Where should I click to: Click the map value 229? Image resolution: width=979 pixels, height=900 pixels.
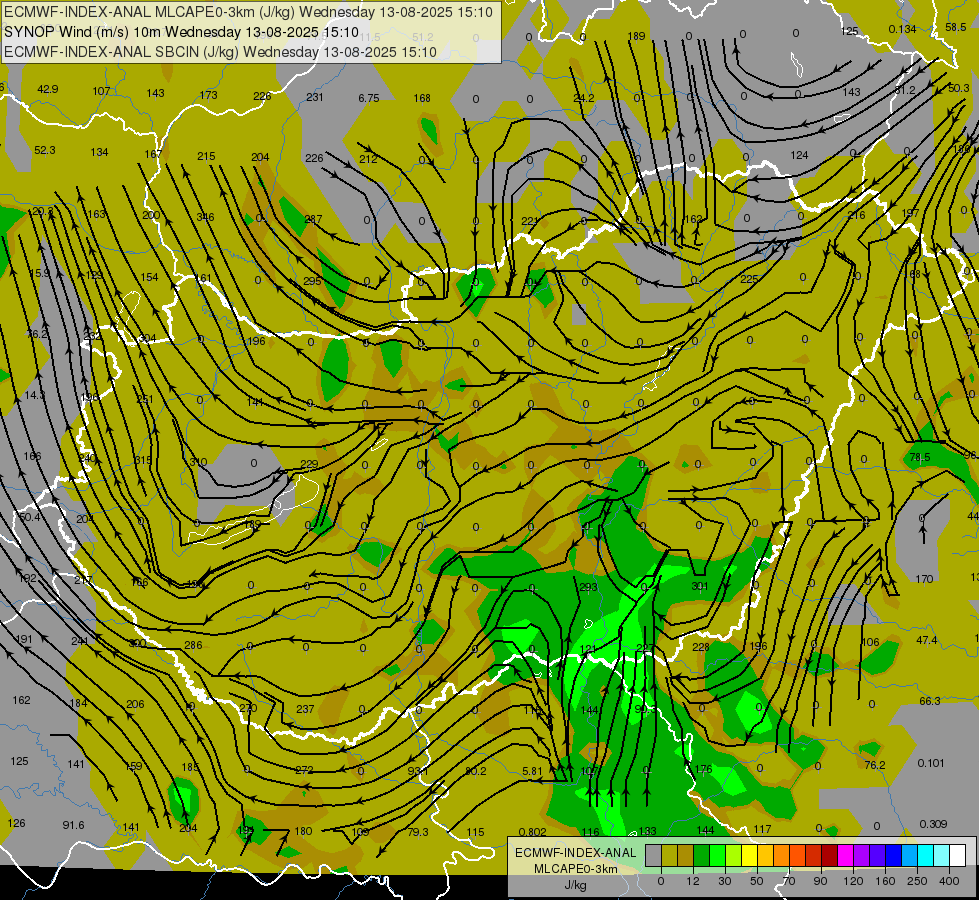coord(309,464)
